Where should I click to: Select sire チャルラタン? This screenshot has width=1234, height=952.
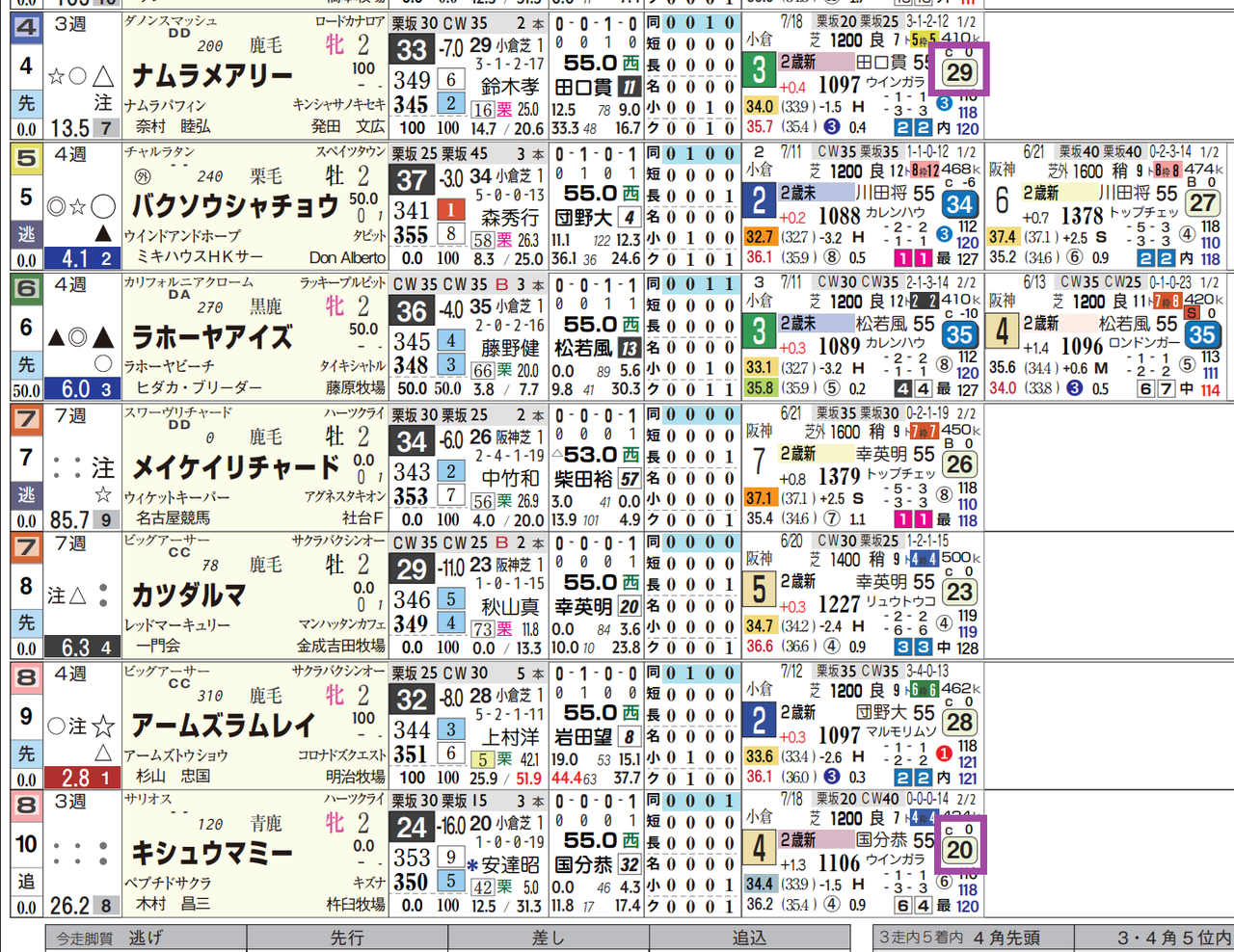(x=159, y=151)
